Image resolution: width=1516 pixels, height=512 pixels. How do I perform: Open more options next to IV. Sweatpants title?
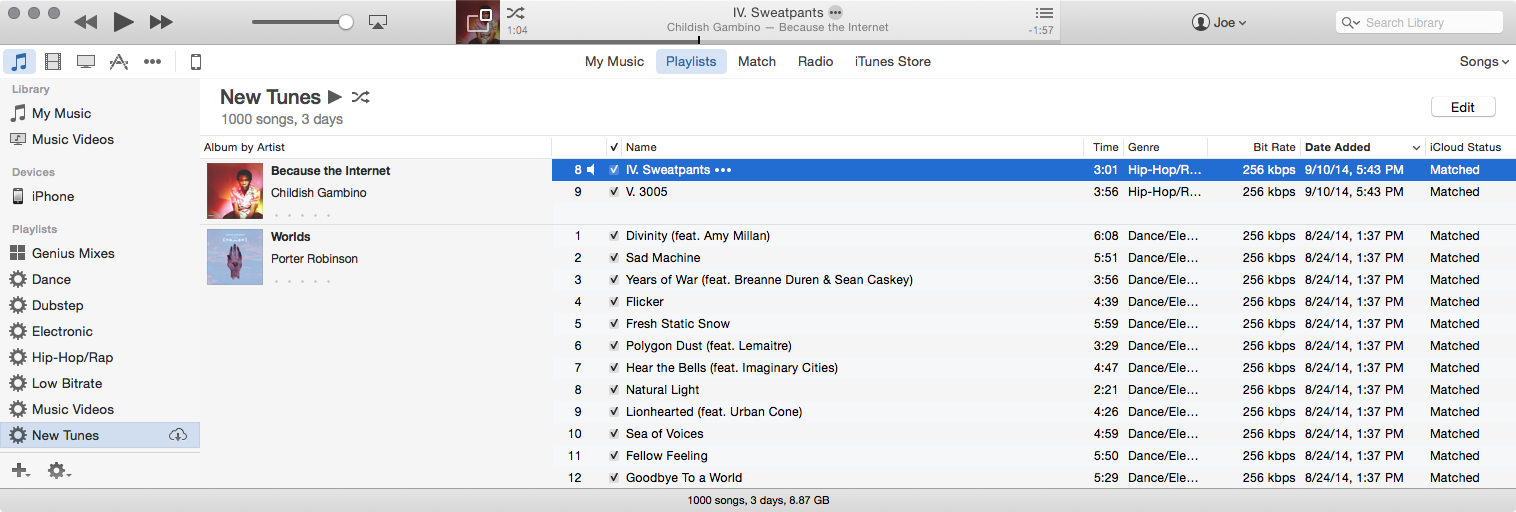click(x=836, y=13)
